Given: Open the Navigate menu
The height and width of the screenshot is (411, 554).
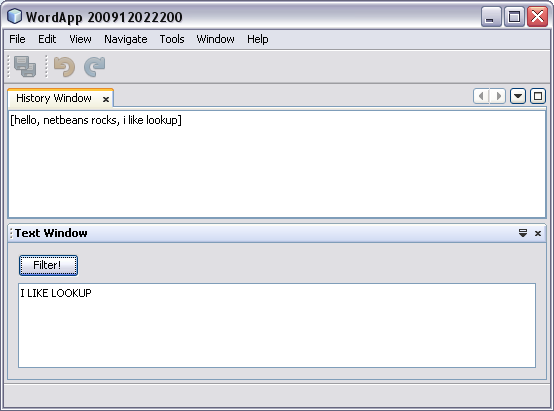Looking at the screenshot, I should (x=126, y=39).
